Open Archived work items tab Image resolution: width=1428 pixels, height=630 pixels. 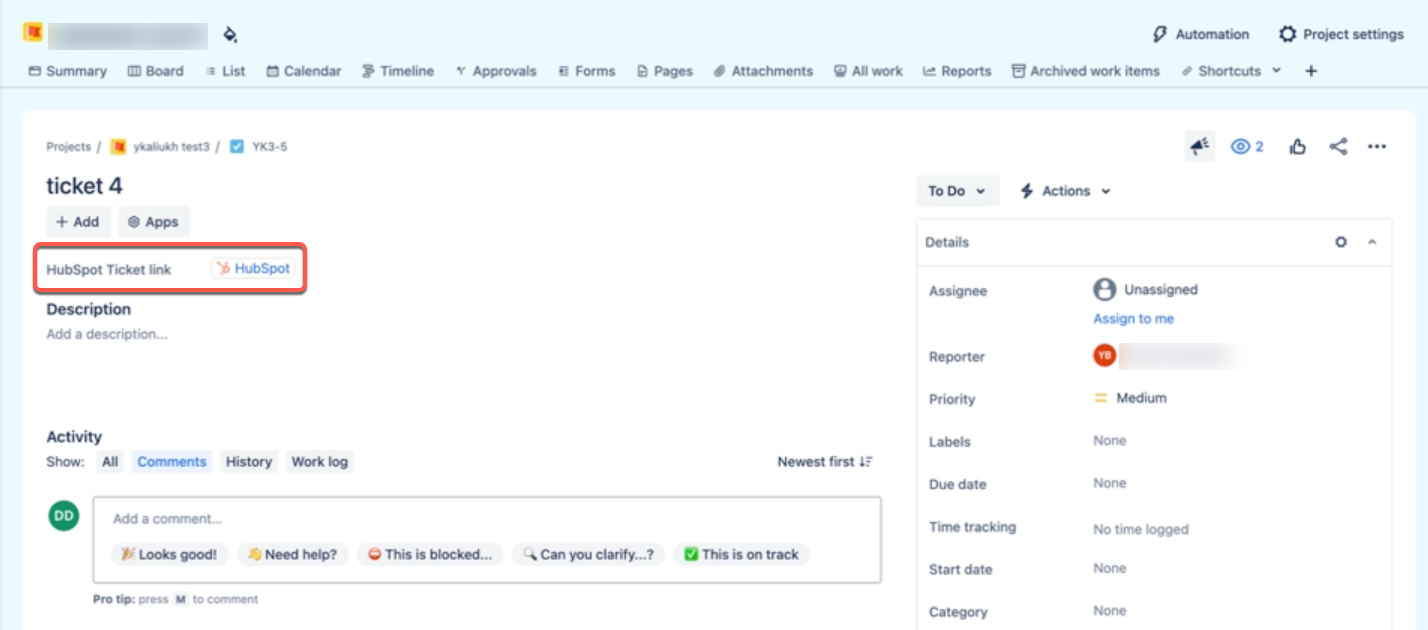1086,71
